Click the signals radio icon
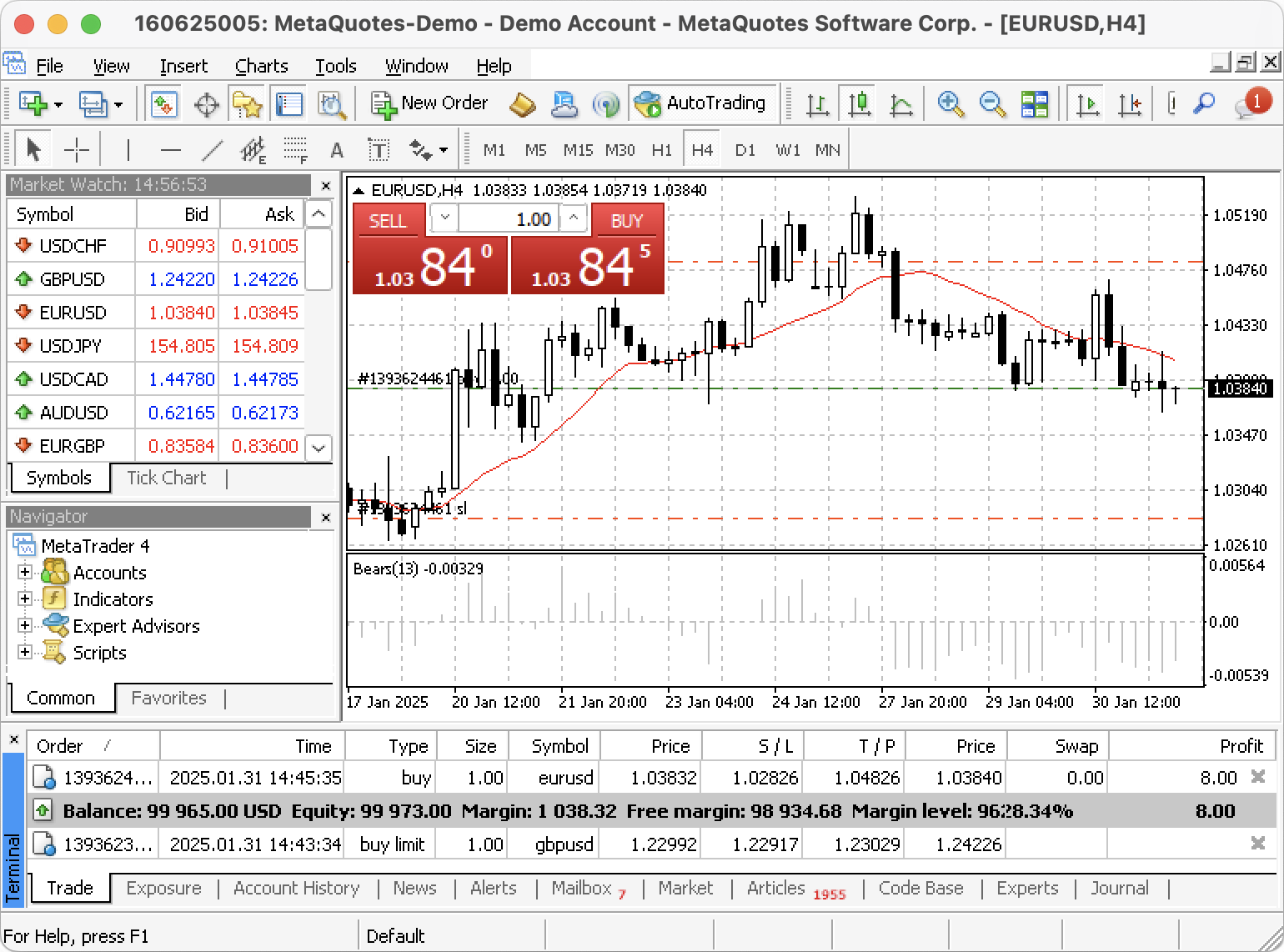The image size is (1284, 952). tap(606, 104)
